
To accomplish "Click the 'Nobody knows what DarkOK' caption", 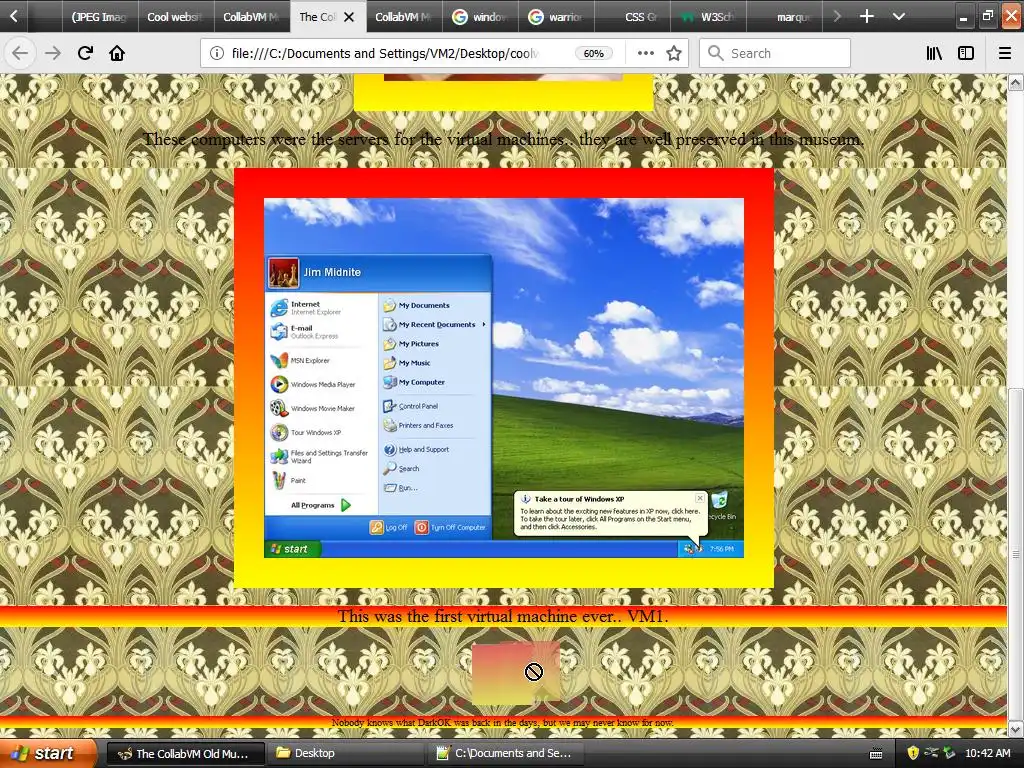I will pos(502,722).
